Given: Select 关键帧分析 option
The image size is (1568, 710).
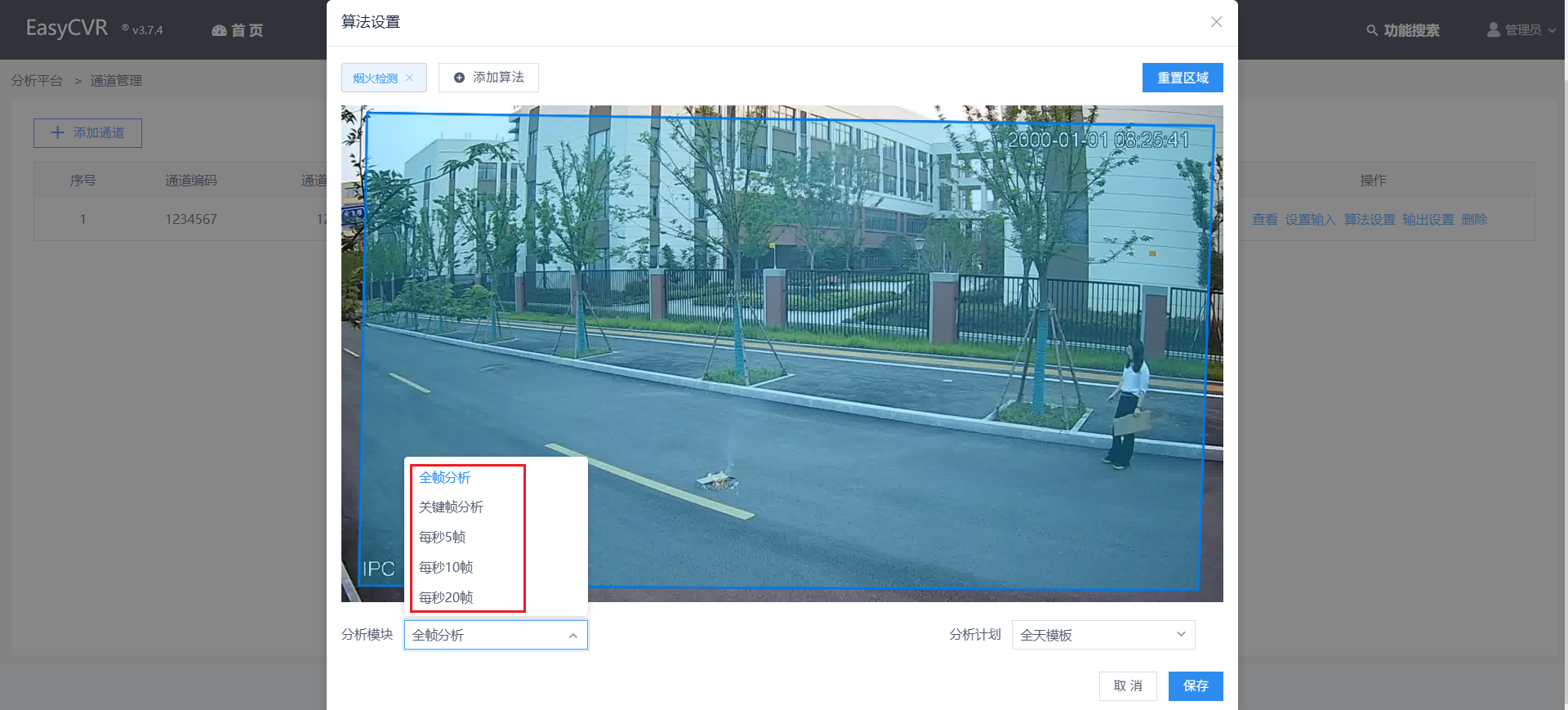Looking at the screenshot, I should [x=451, y=507].
